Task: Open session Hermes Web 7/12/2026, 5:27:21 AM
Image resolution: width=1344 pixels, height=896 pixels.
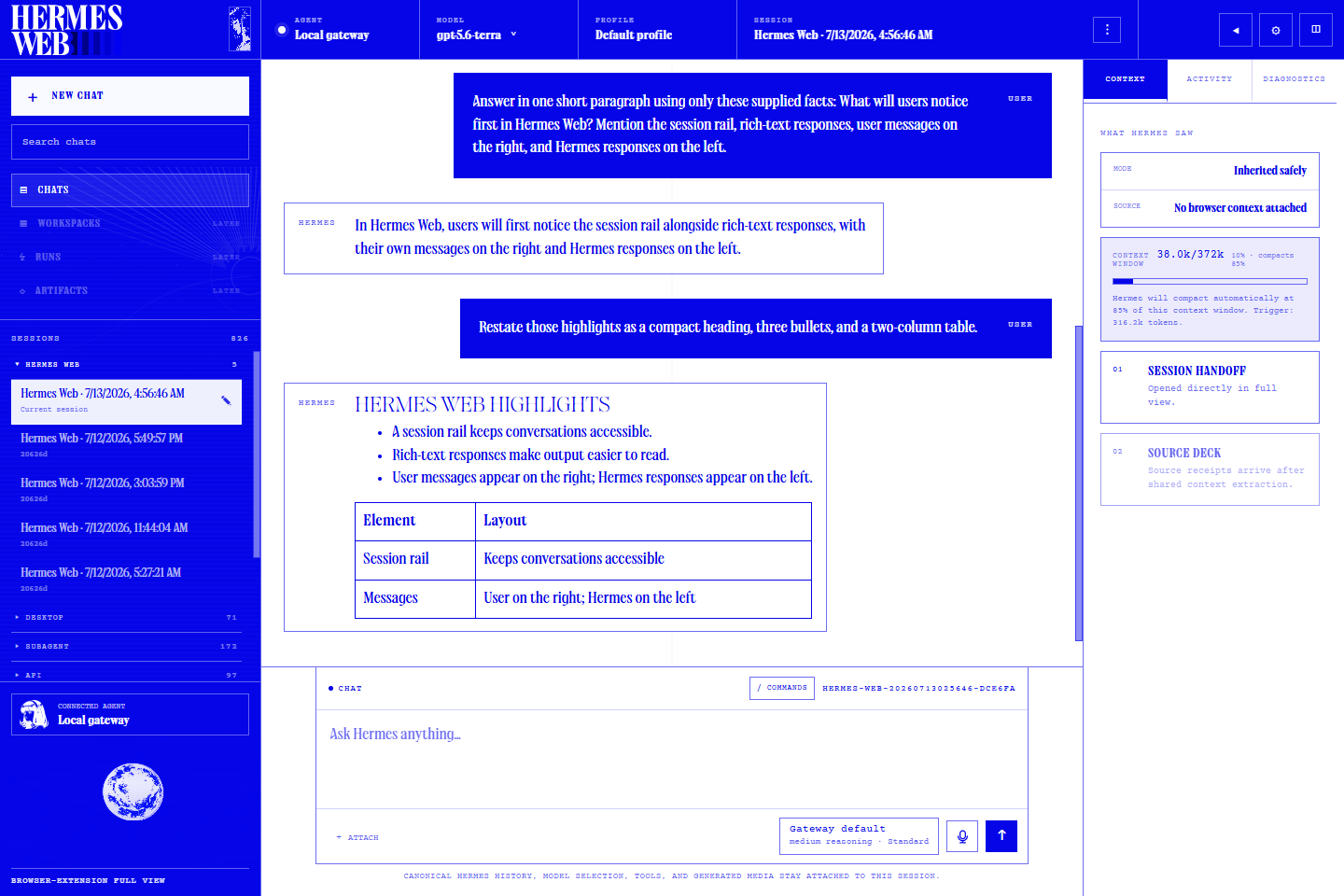Action: 126,580
